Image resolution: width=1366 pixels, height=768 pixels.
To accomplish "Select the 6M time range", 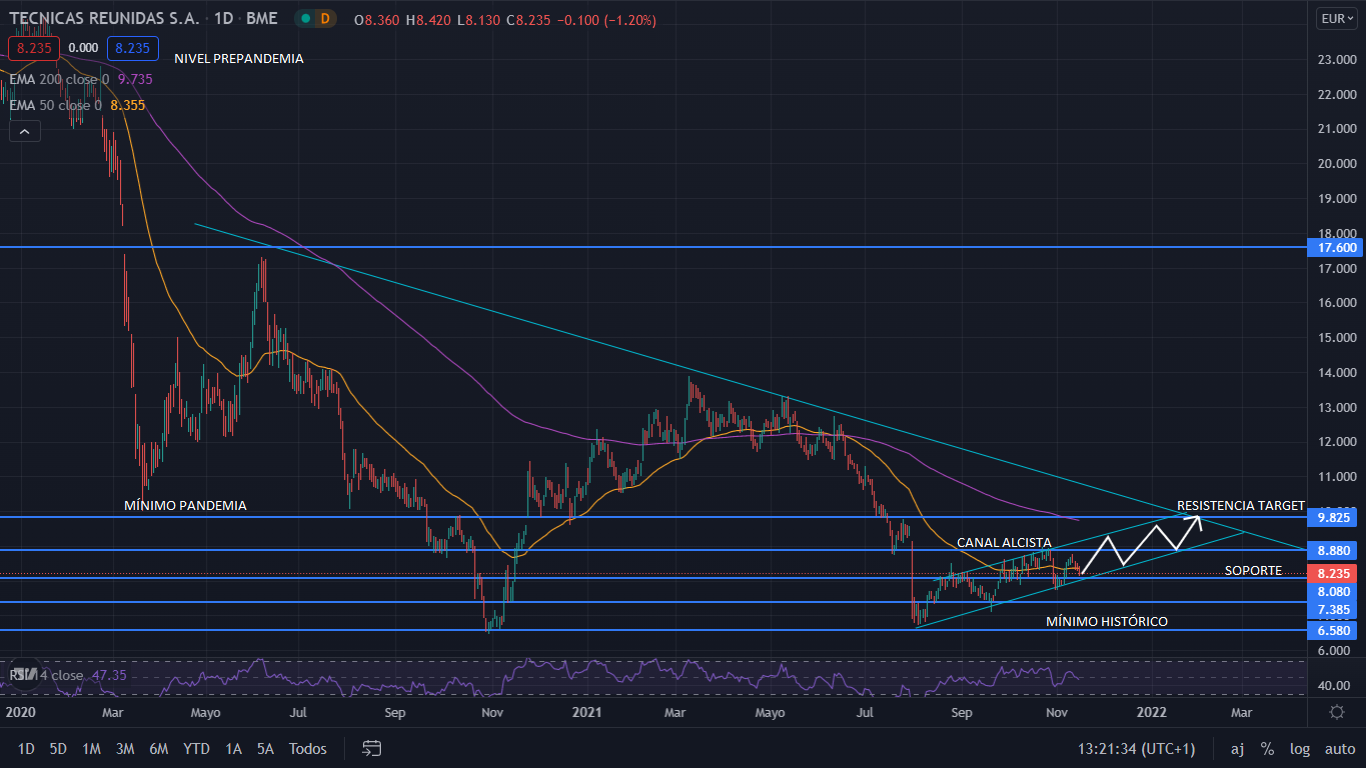I will 158,748.
